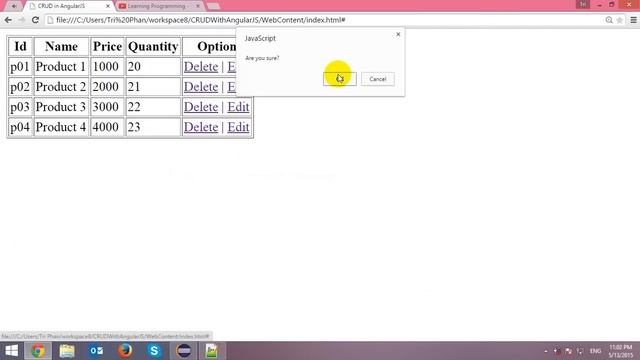
Task: Click the price cell 1000
Action: point(107,67)
